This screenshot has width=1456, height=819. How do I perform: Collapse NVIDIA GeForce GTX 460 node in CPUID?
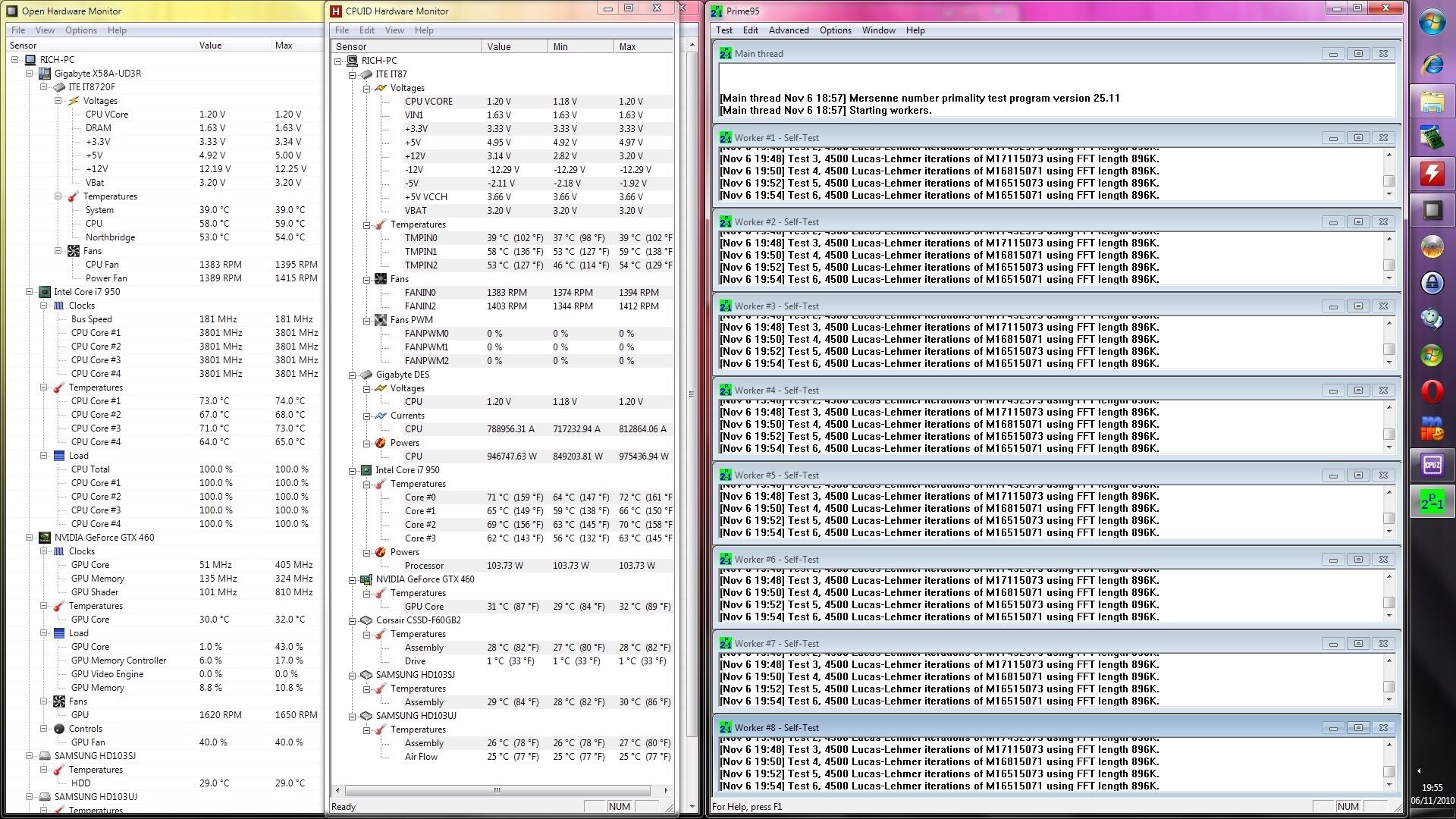pyautogui.click(x=352, y=579)
